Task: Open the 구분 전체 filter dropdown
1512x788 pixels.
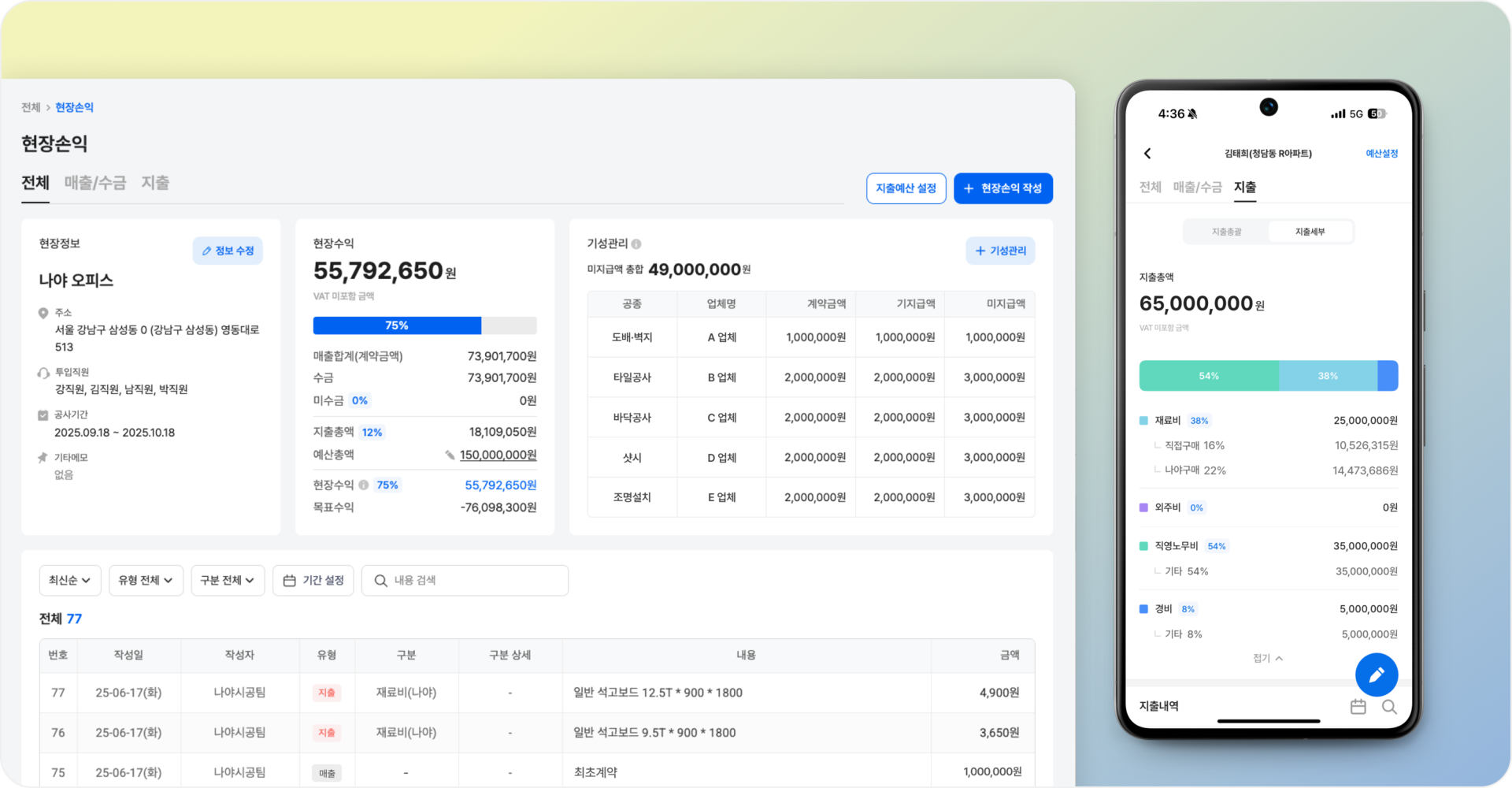Action: point(228,581)
